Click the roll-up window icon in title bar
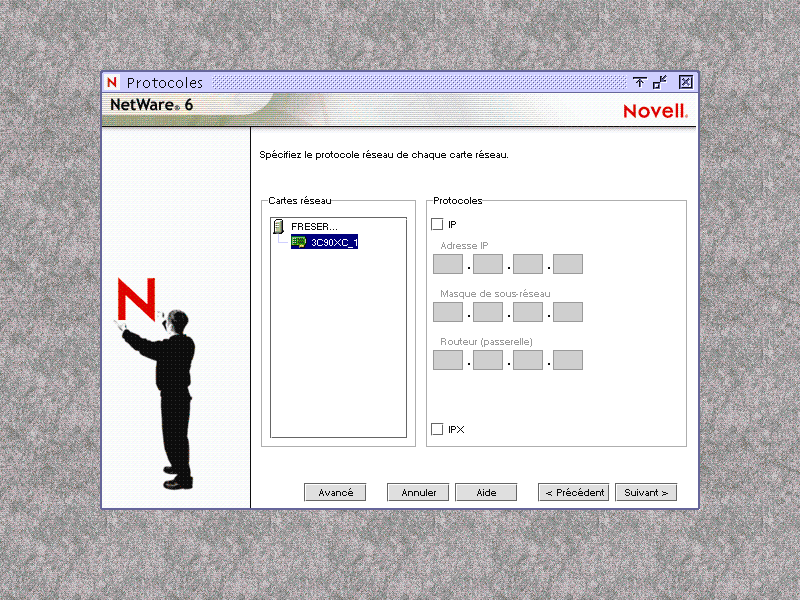This screenshot has width=800, height=600. (639, 82)
